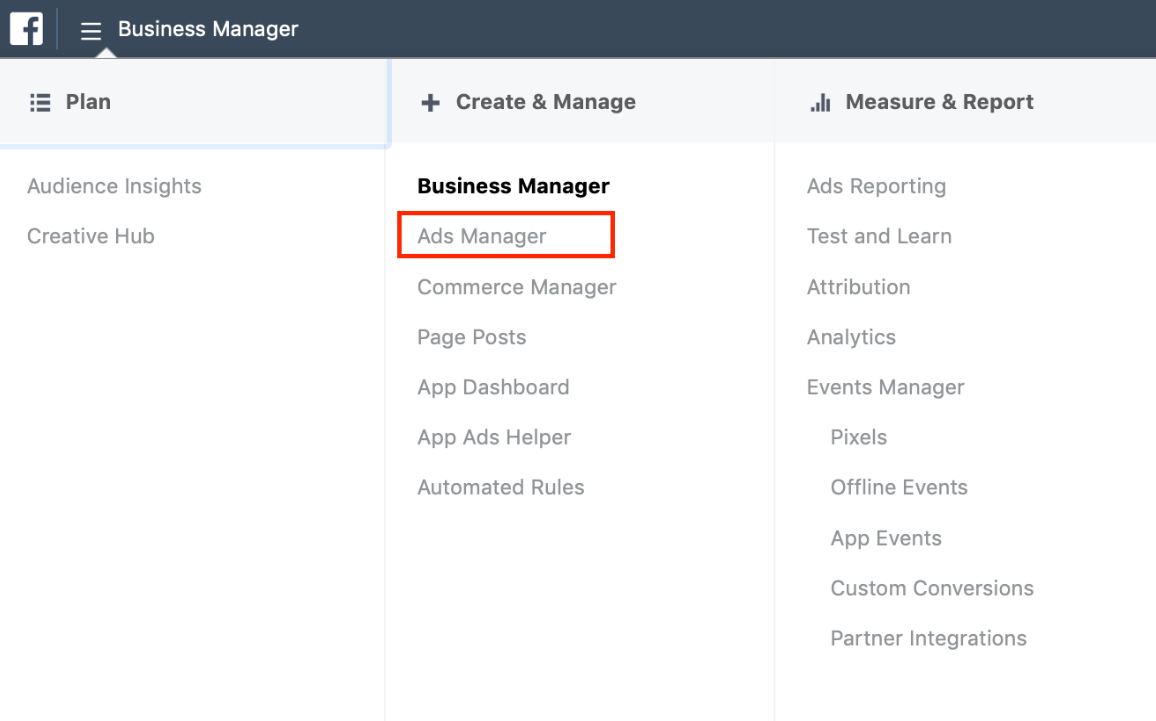Toggle the hamburger menu icon

pyautogui.click(x=91, y=31)
